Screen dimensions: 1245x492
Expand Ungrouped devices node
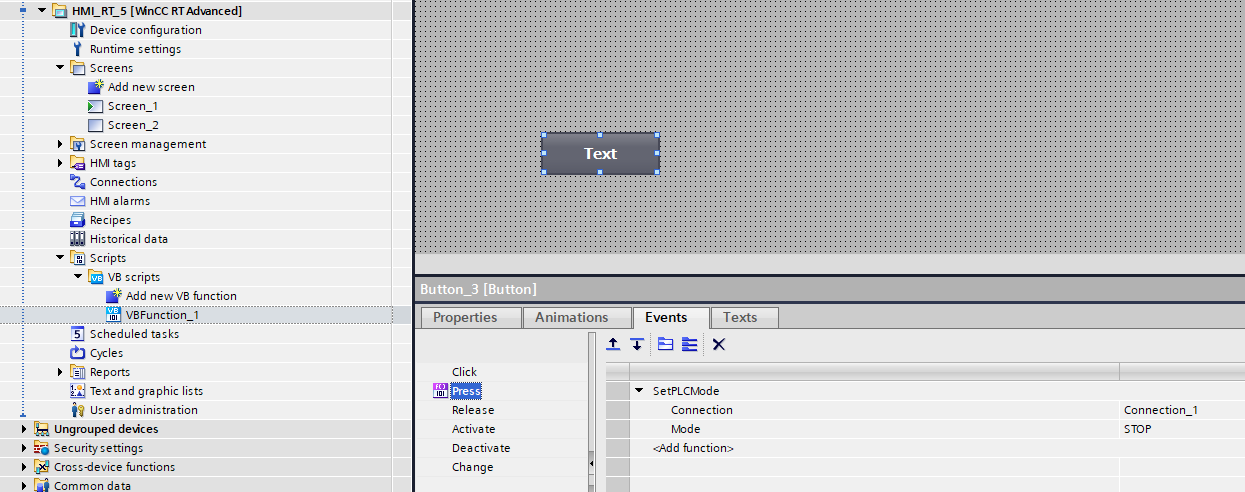coord(24,429)
